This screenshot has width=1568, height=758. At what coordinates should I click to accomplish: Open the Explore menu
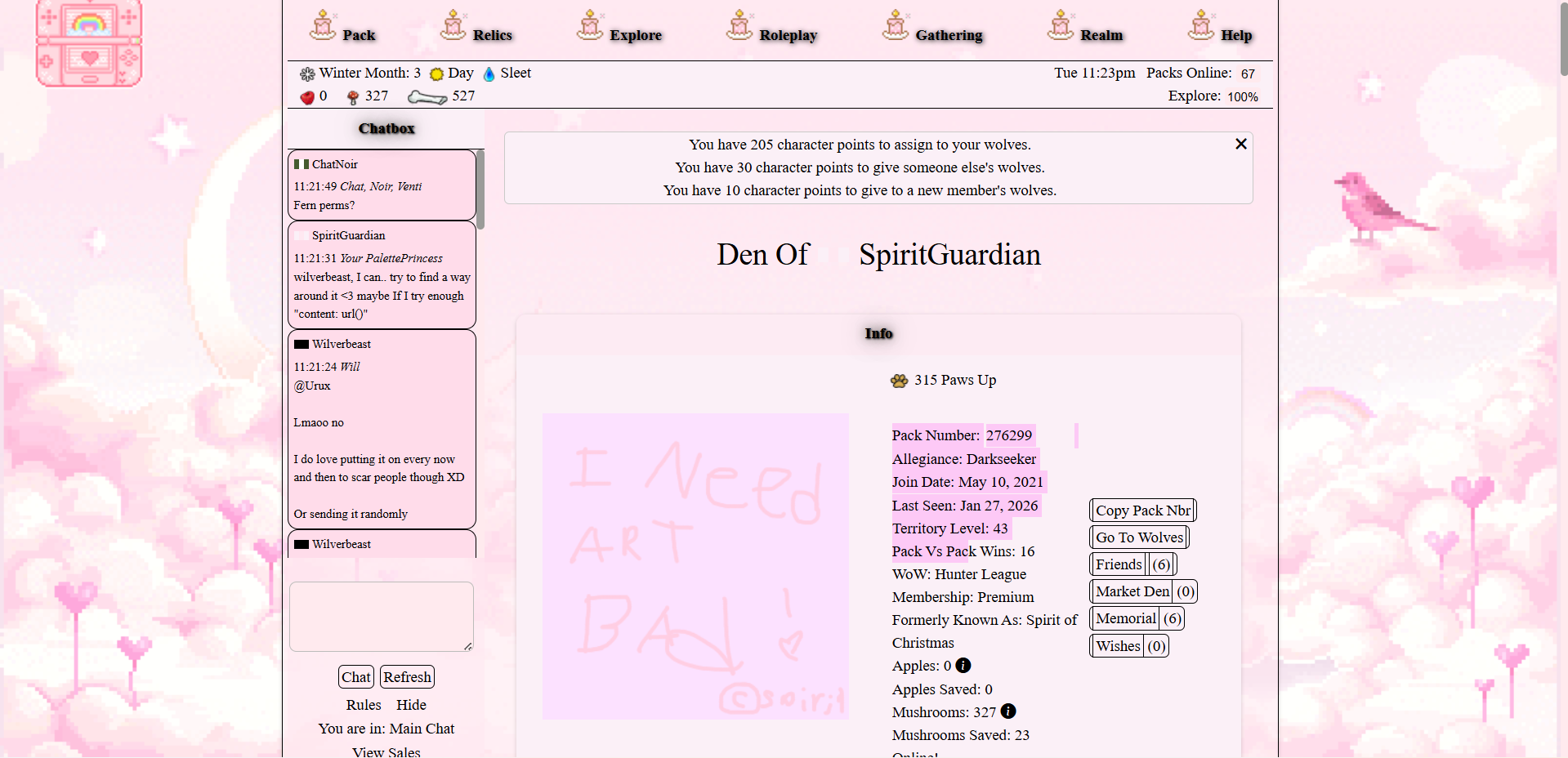636,35
